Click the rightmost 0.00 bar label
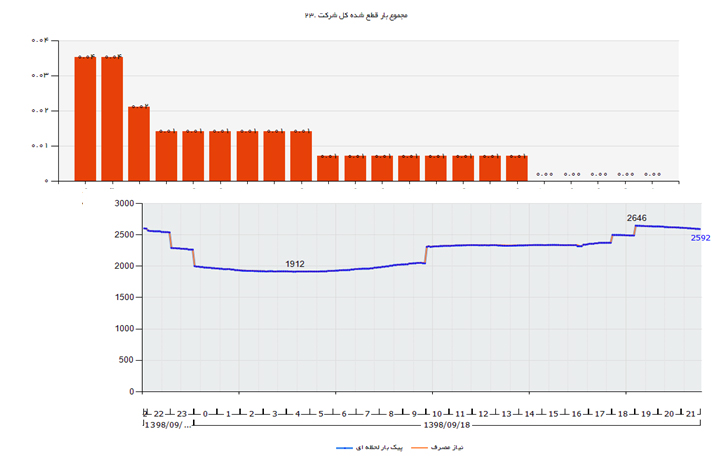This screenshot has height=465, width=721. click(652, 174)
